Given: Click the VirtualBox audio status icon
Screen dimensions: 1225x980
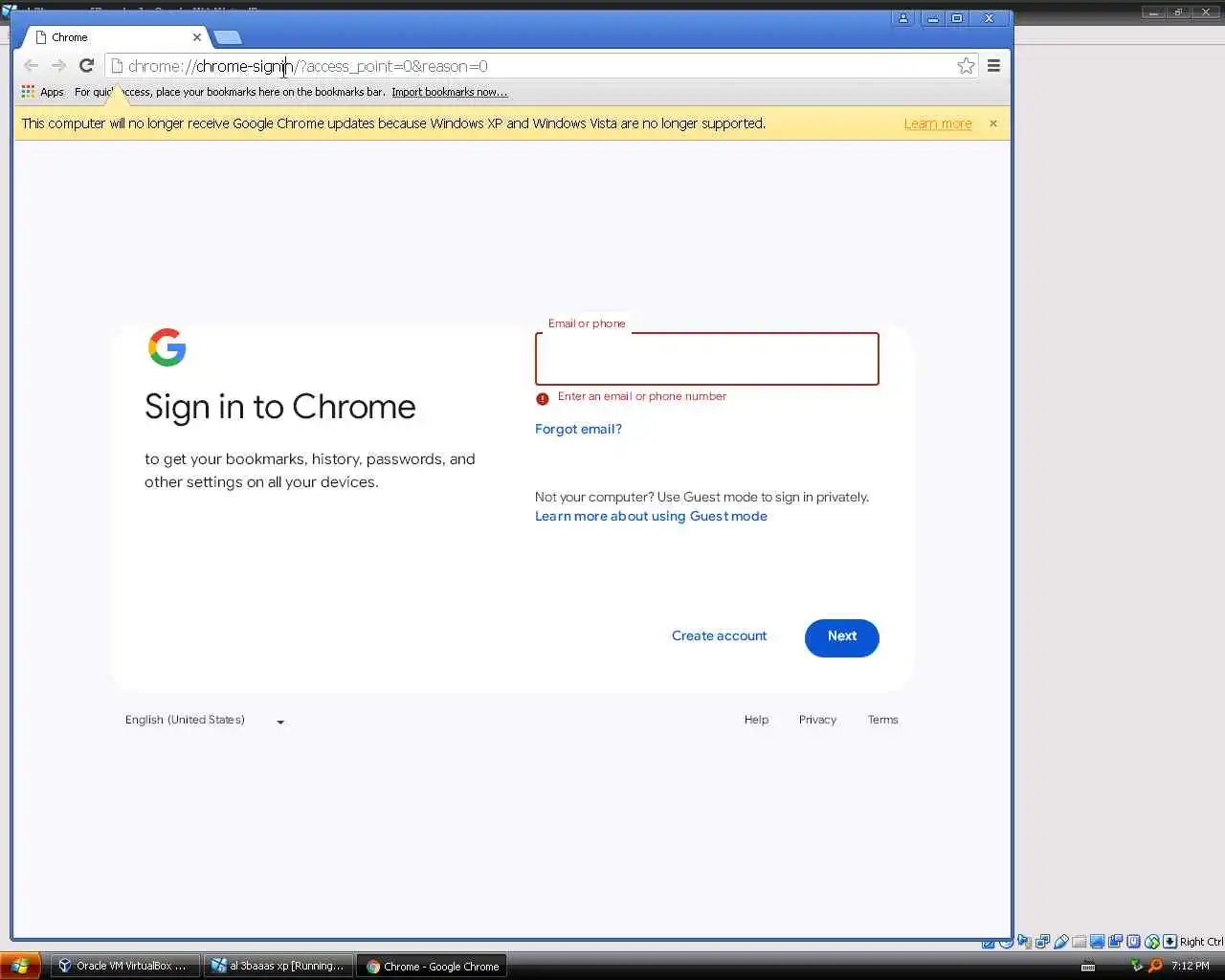Looking at the screenshot, I should click(1024, 942).
